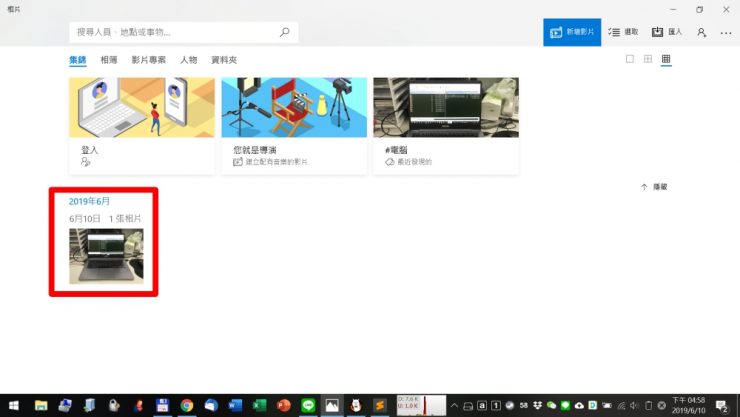Open the three-dot more options menu
This screenshot has width=740, height=417.
726,32
